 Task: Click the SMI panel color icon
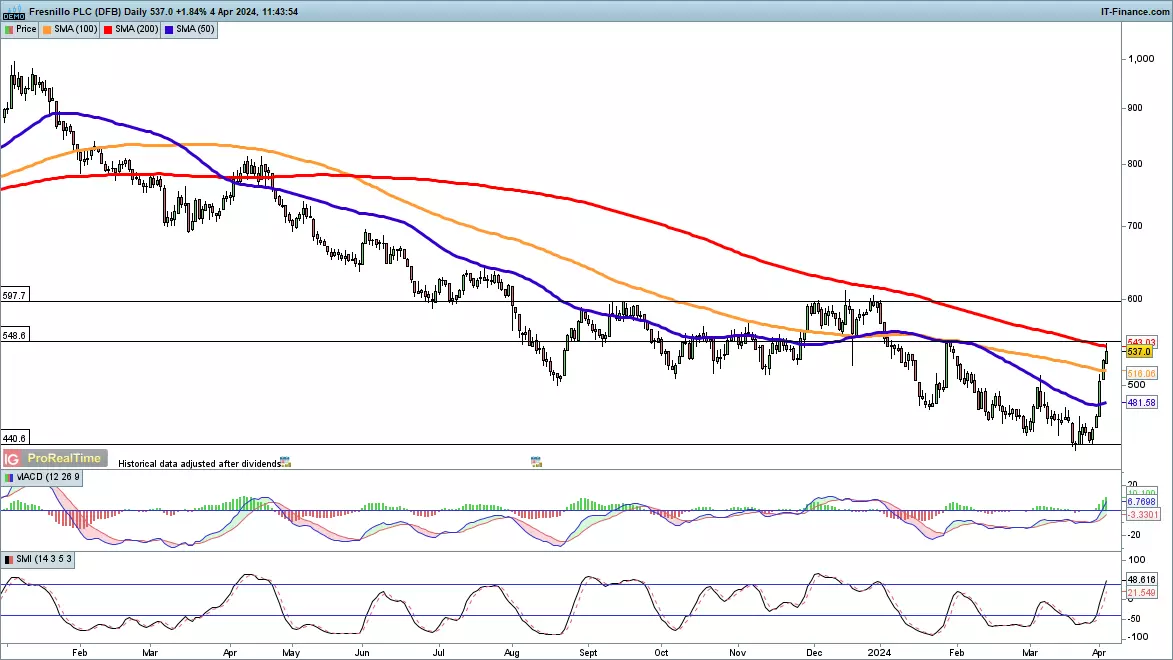[8, 559]
